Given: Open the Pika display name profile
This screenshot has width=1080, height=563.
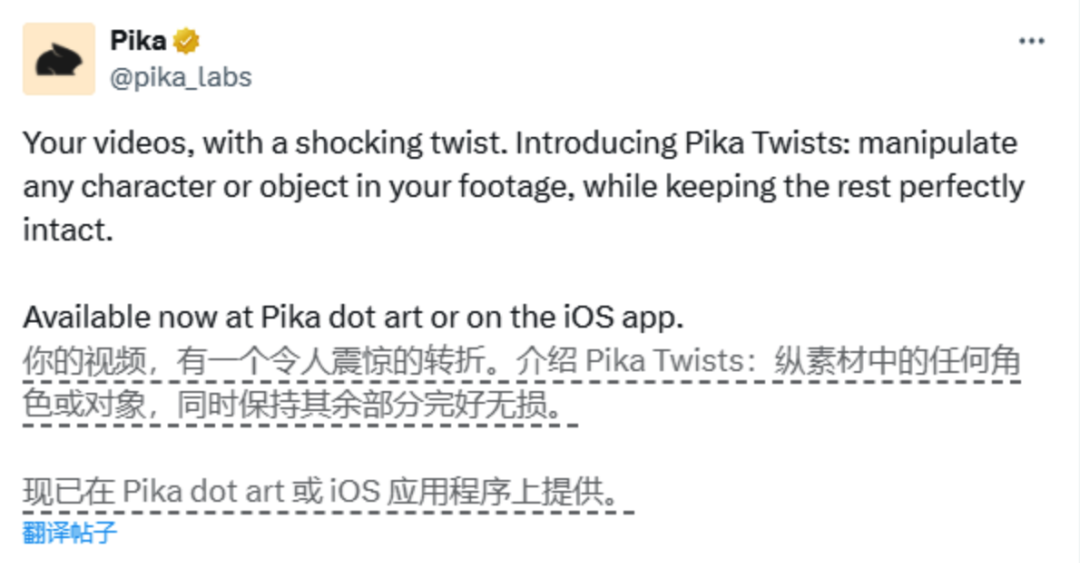Looking at the screenshot, I should tap(138, 41).
